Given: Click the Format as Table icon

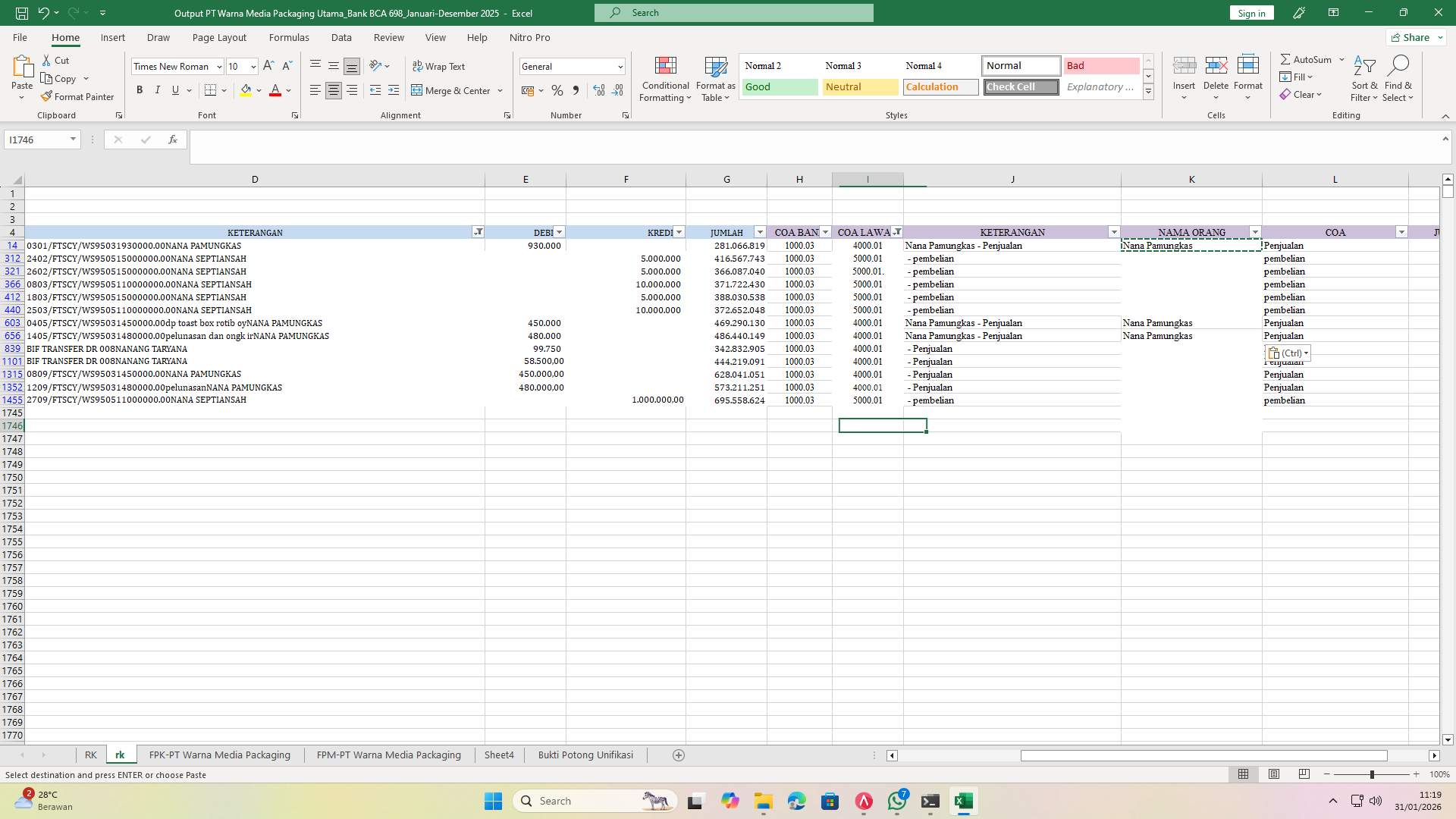Looking at the screenshot, I should point(714,68).
